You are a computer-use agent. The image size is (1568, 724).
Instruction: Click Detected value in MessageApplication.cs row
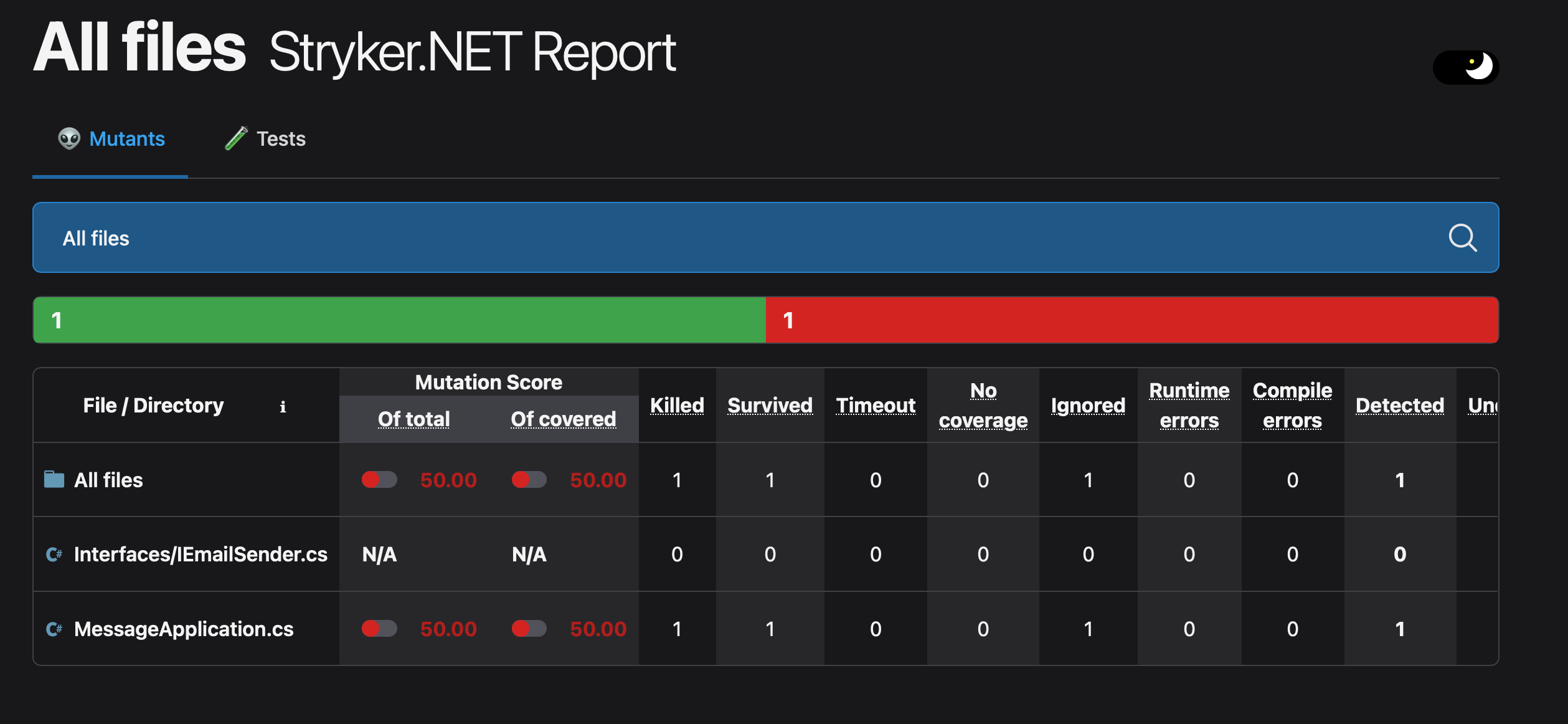pos(1399,629)
